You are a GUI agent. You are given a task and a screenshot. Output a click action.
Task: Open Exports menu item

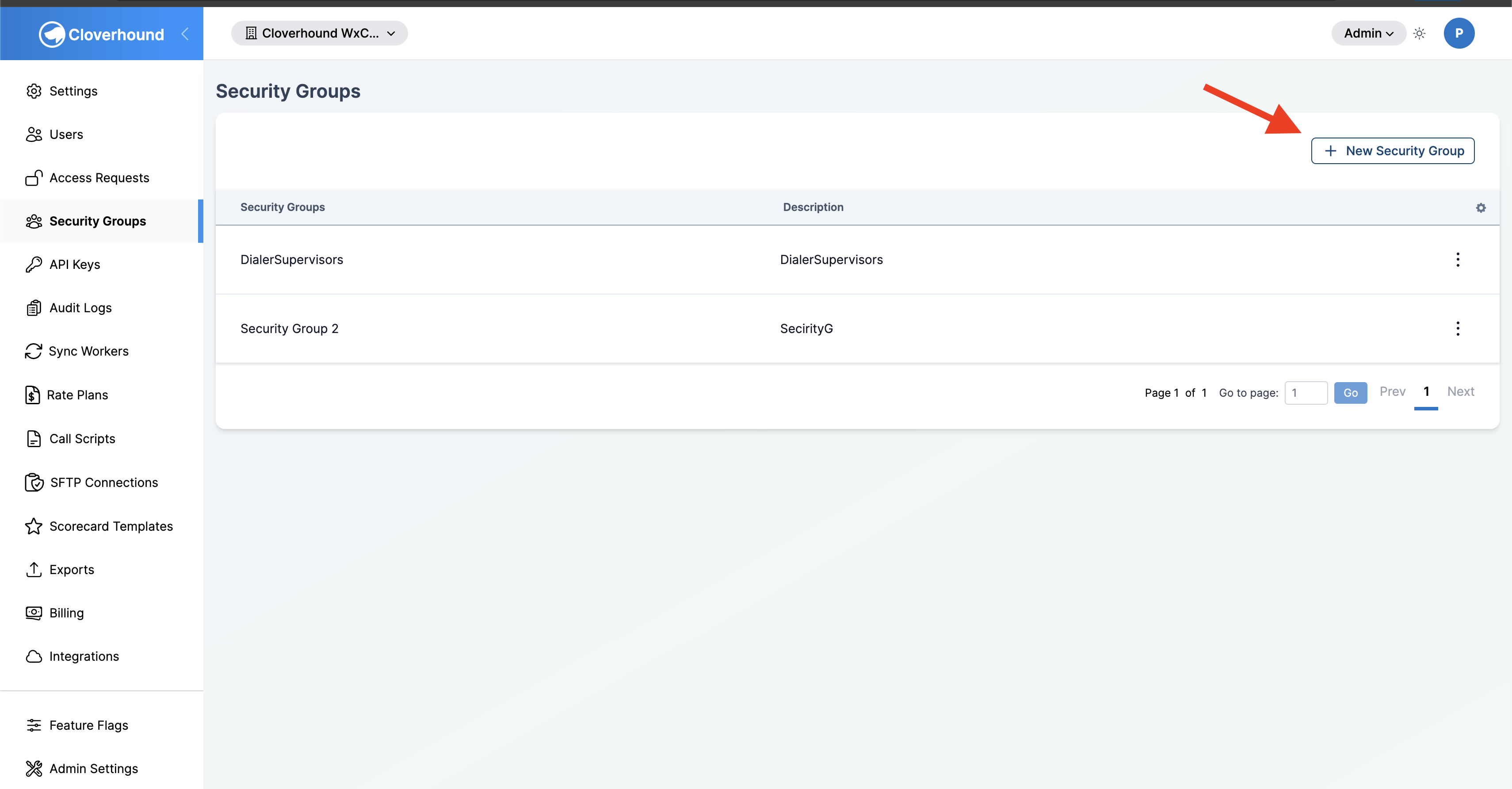click(x=101, y=570)
